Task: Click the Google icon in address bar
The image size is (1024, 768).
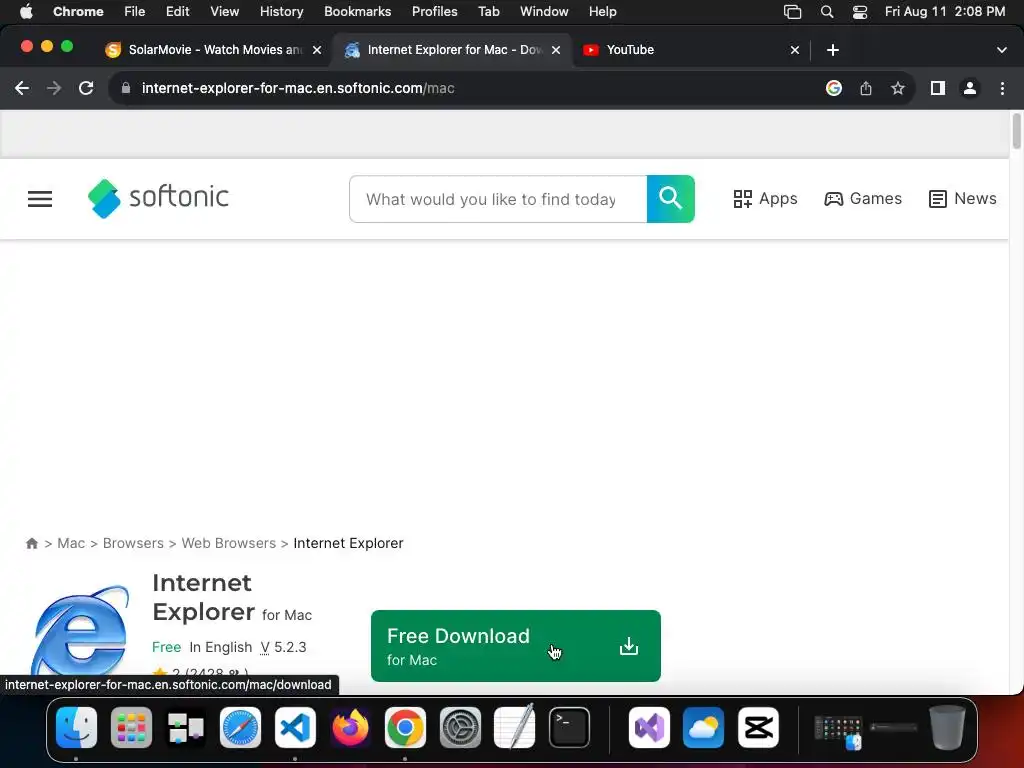Action: (834, 88)
